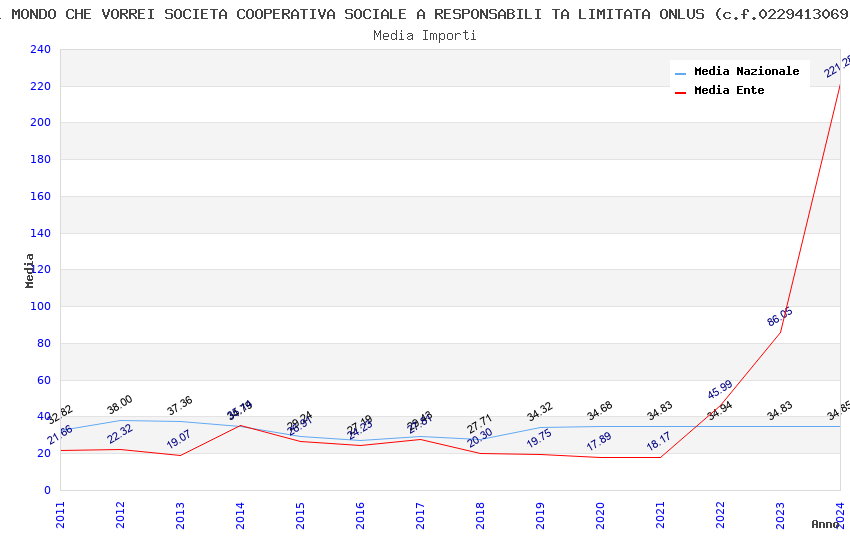Click the 2011 year label on x-axis
This screenshot has height=550, width=850.
tap(60, 515)
